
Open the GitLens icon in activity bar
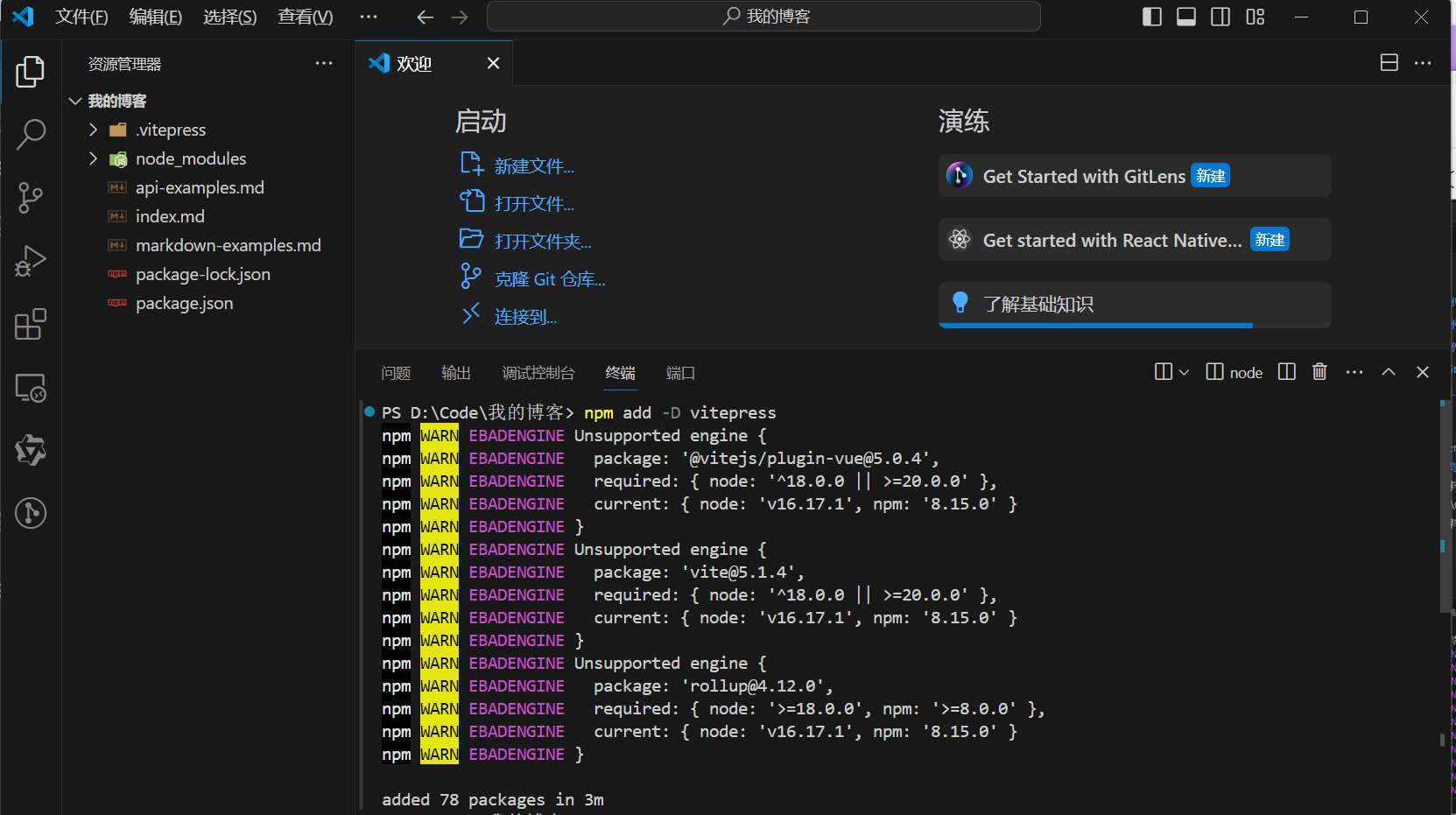coord(31,513)
